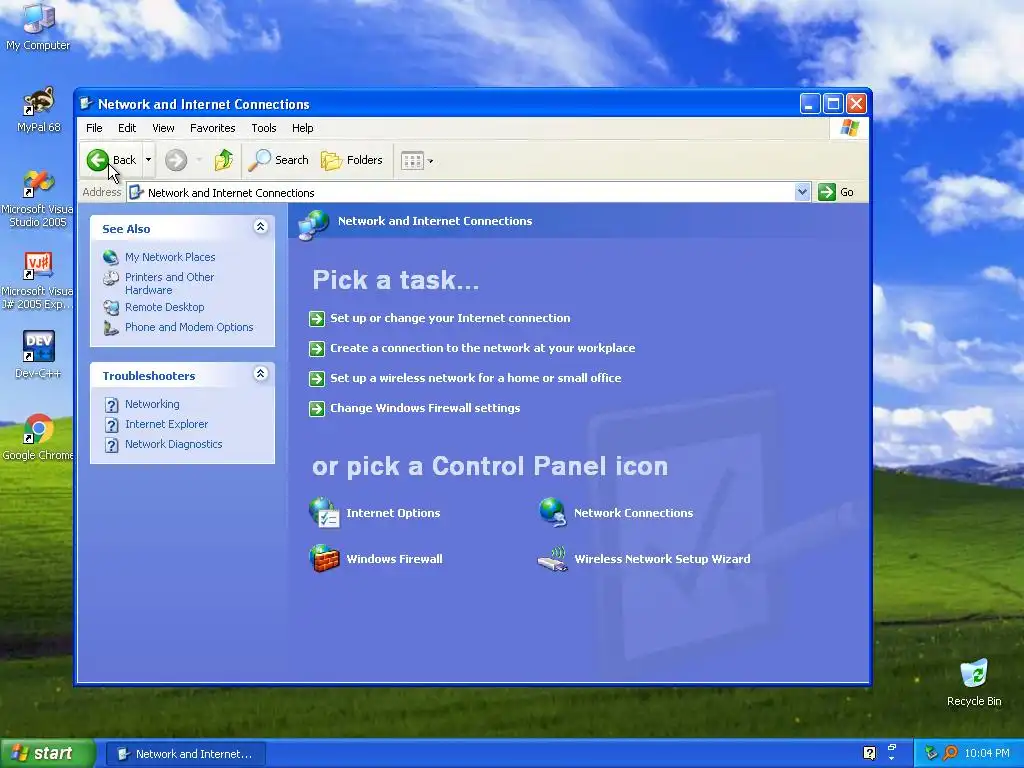The width and height of the screenshot is (1024, 768).
Task: Click the Phone and Modem Options icon
Action: 111,327
